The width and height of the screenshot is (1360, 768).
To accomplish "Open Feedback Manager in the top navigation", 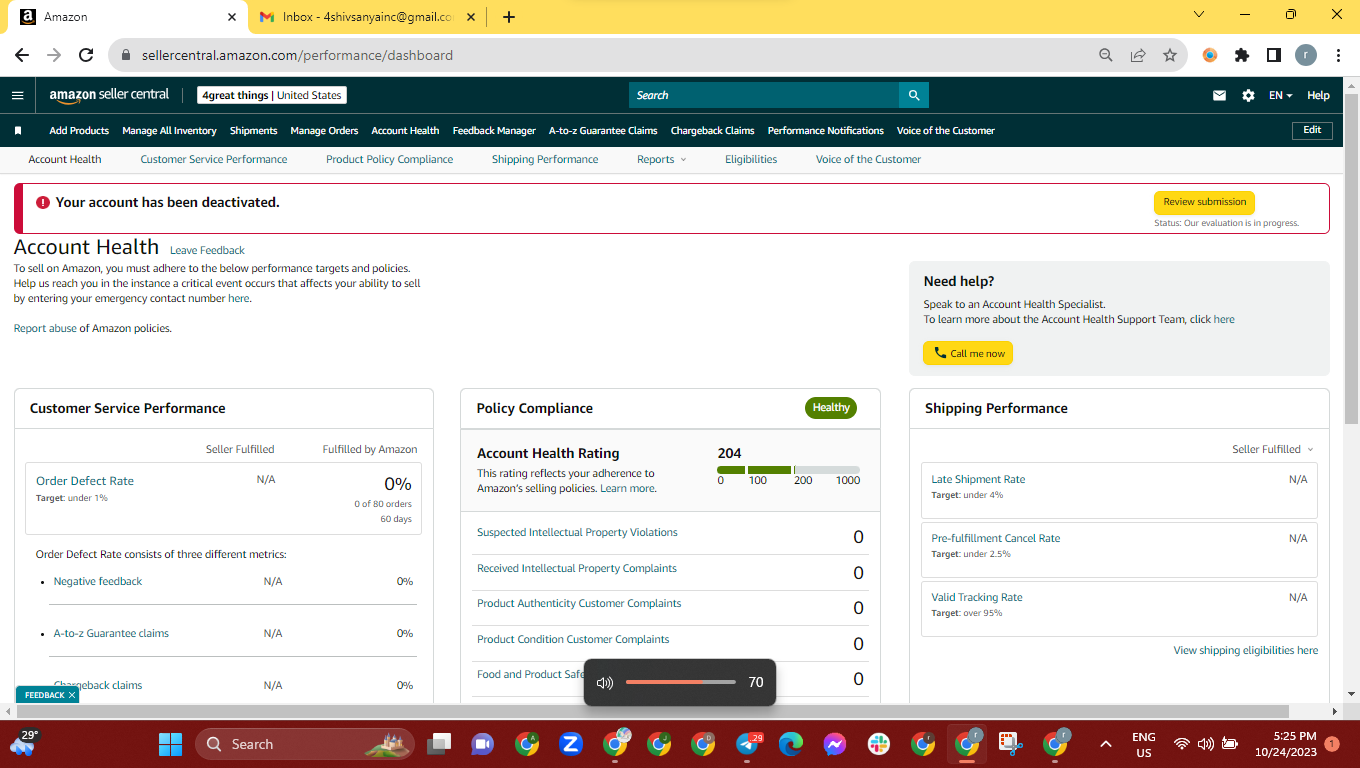I will 494,130.
